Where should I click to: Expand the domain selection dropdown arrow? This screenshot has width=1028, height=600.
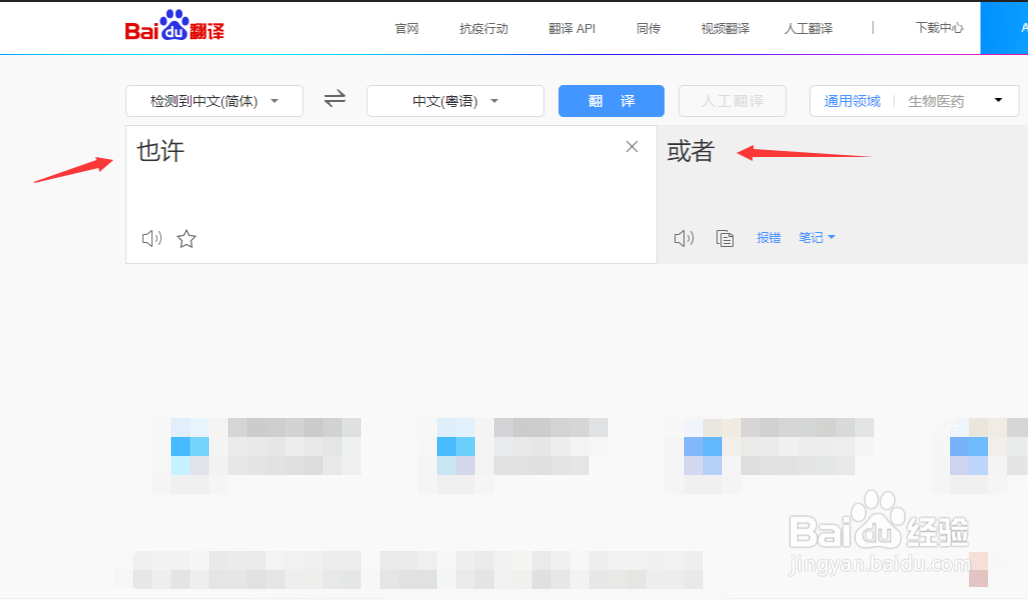(x=997, y=100)
